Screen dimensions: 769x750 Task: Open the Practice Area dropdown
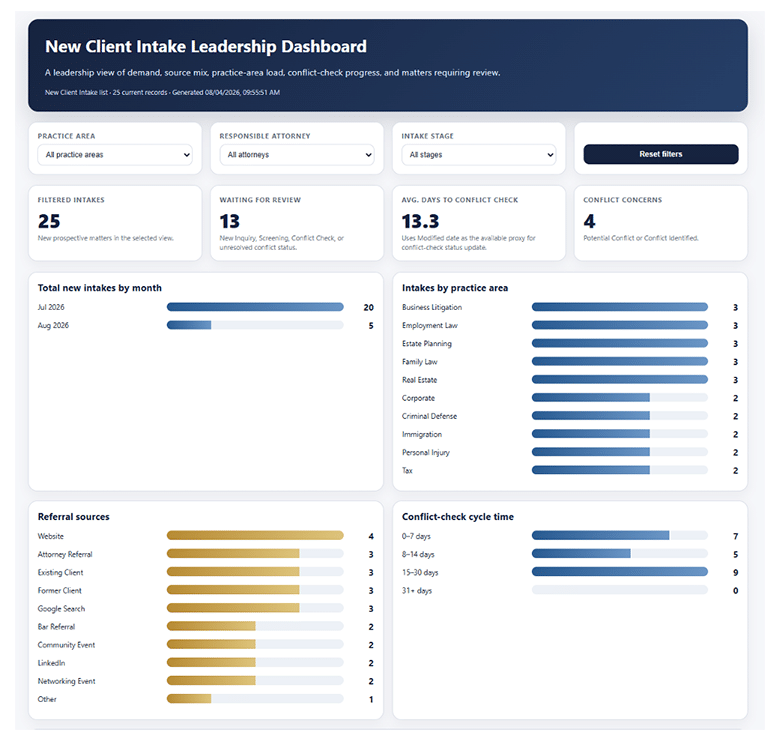tap(115, 155)
